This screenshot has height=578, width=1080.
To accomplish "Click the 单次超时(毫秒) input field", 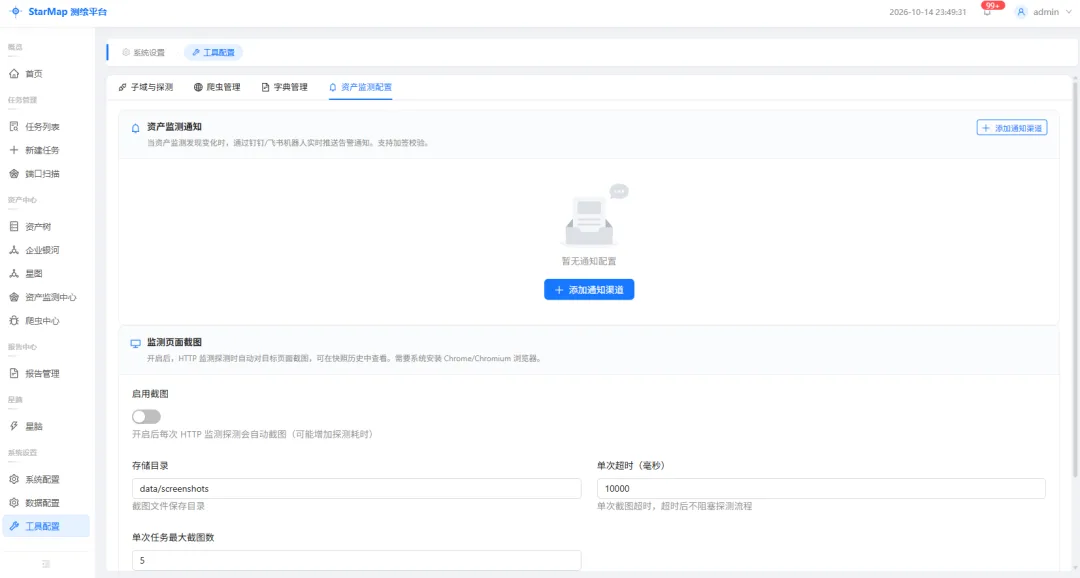I will pyautogui.click(x=821, y=488).
